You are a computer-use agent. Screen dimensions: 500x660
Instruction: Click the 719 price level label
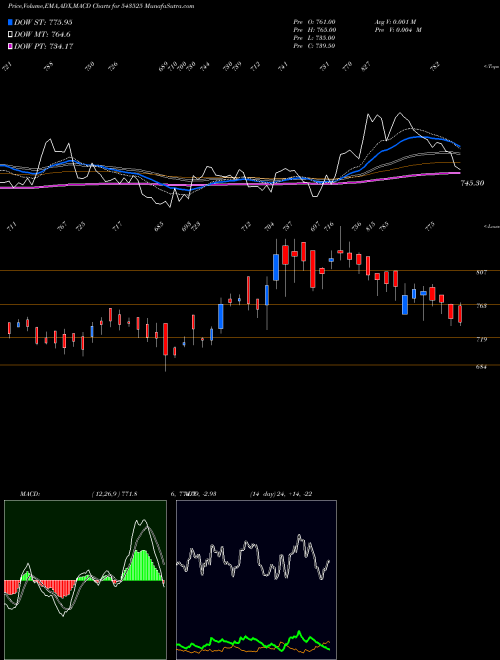click(x=482, y=339)
